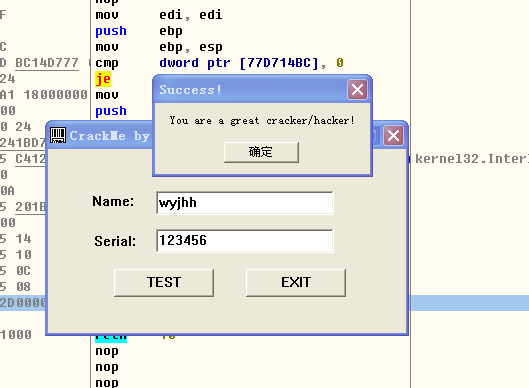
Task: Close the Success message box
Action: point(357,90)
